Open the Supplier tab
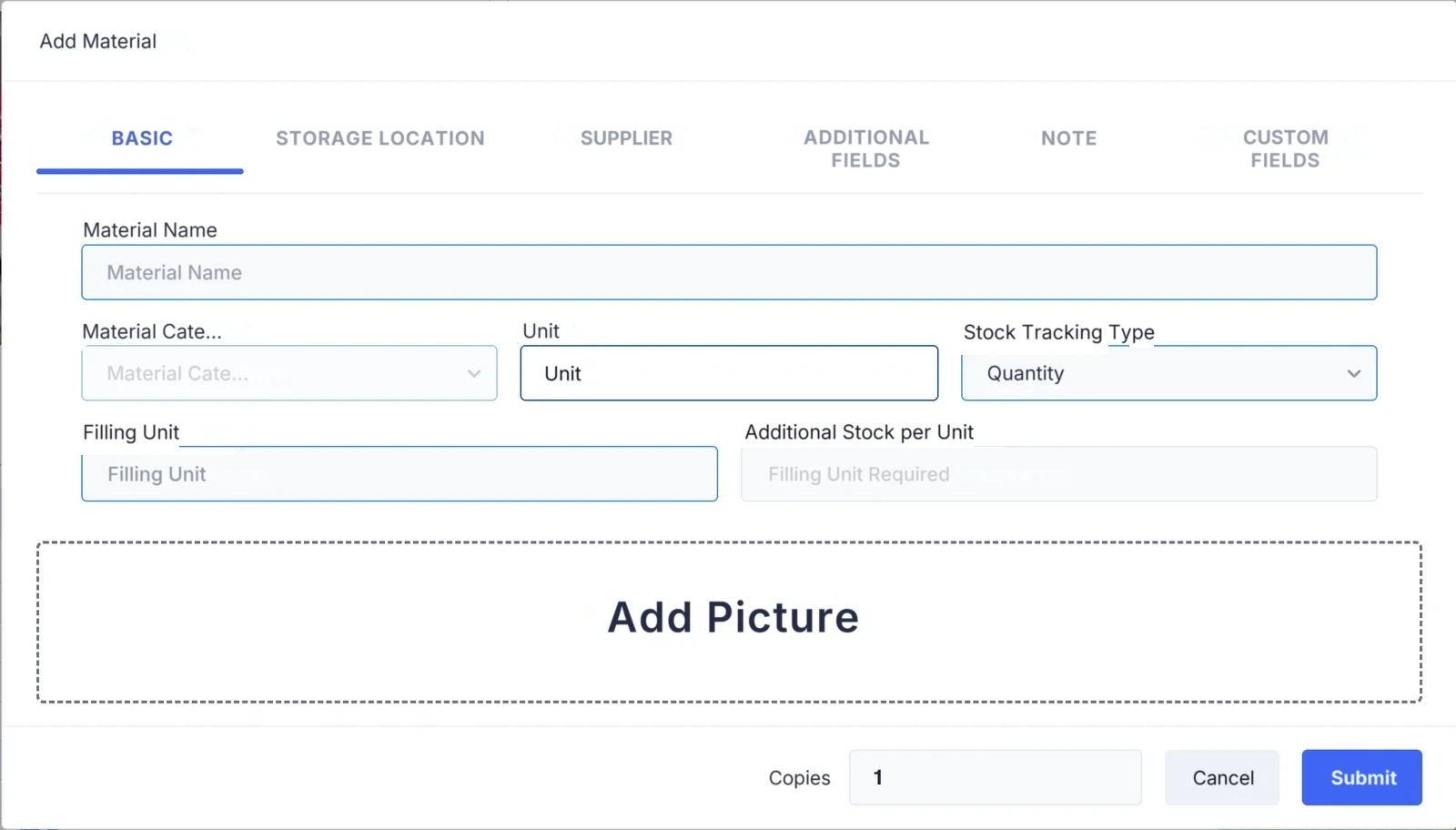 [626, 138]
